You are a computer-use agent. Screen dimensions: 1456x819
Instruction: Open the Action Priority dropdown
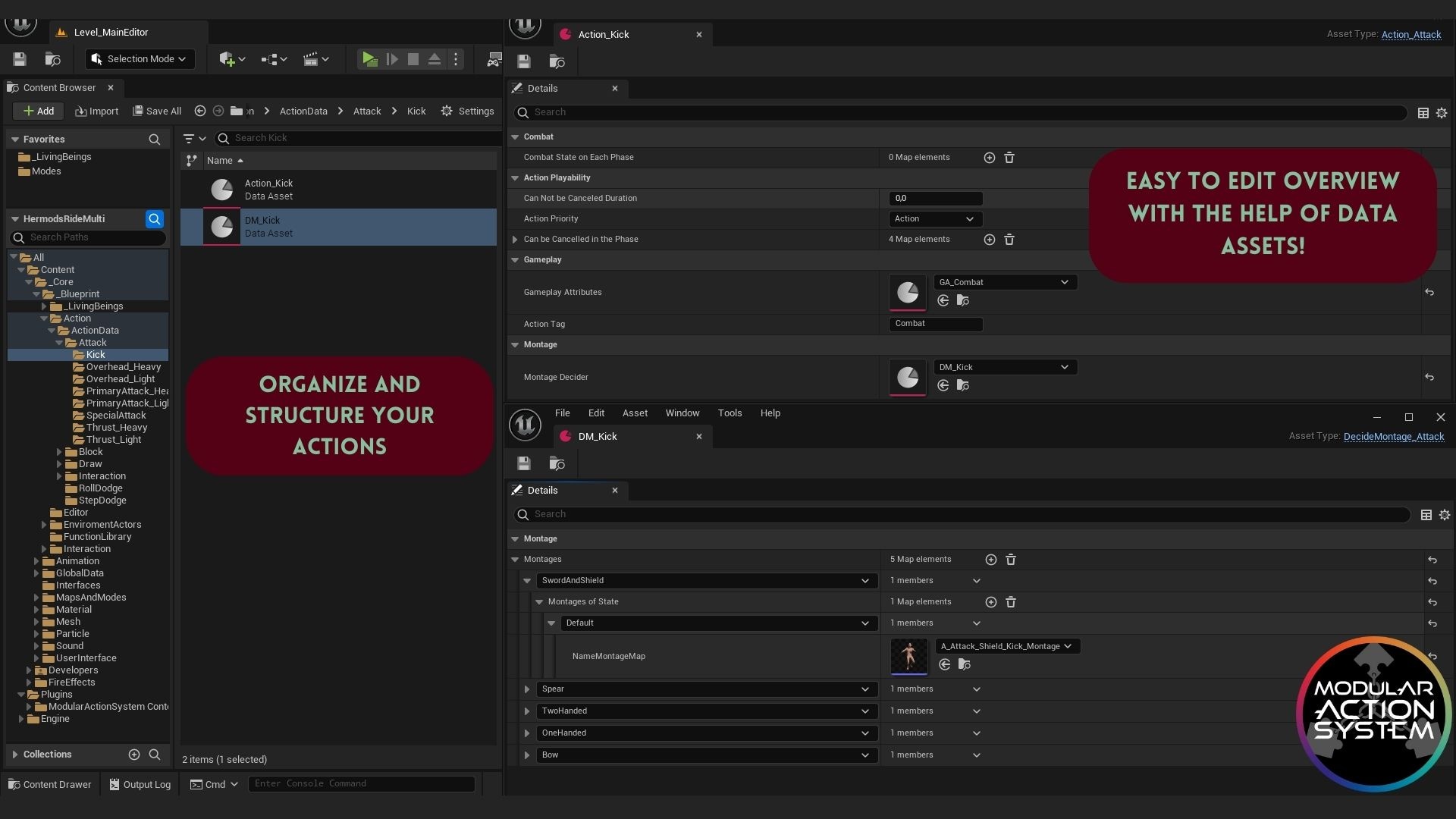pos(934,219)
